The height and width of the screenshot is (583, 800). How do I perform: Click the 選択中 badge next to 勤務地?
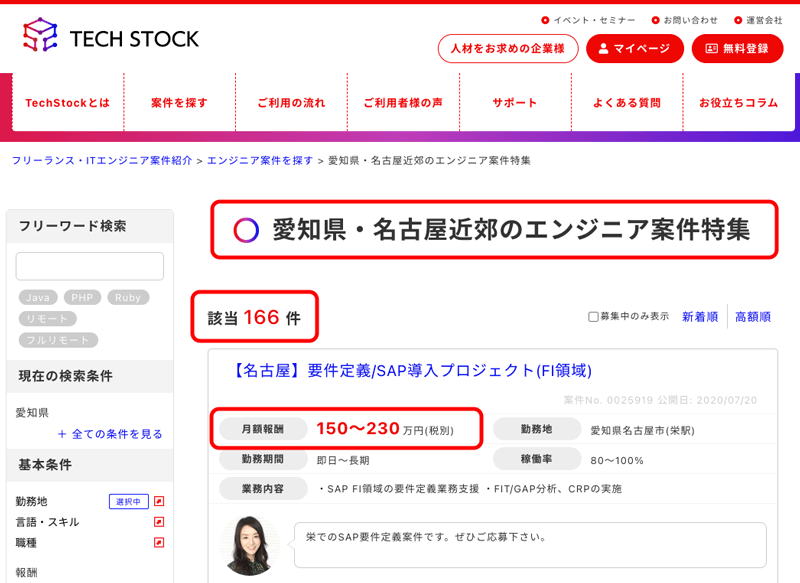pyautogui.click(x=129, y=500)
